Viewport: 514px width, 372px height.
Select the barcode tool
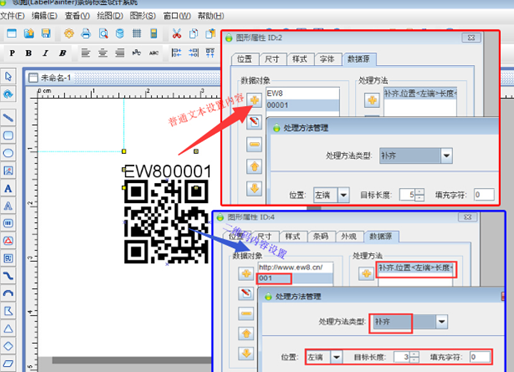pyautogui.click(x=8, y=223)
